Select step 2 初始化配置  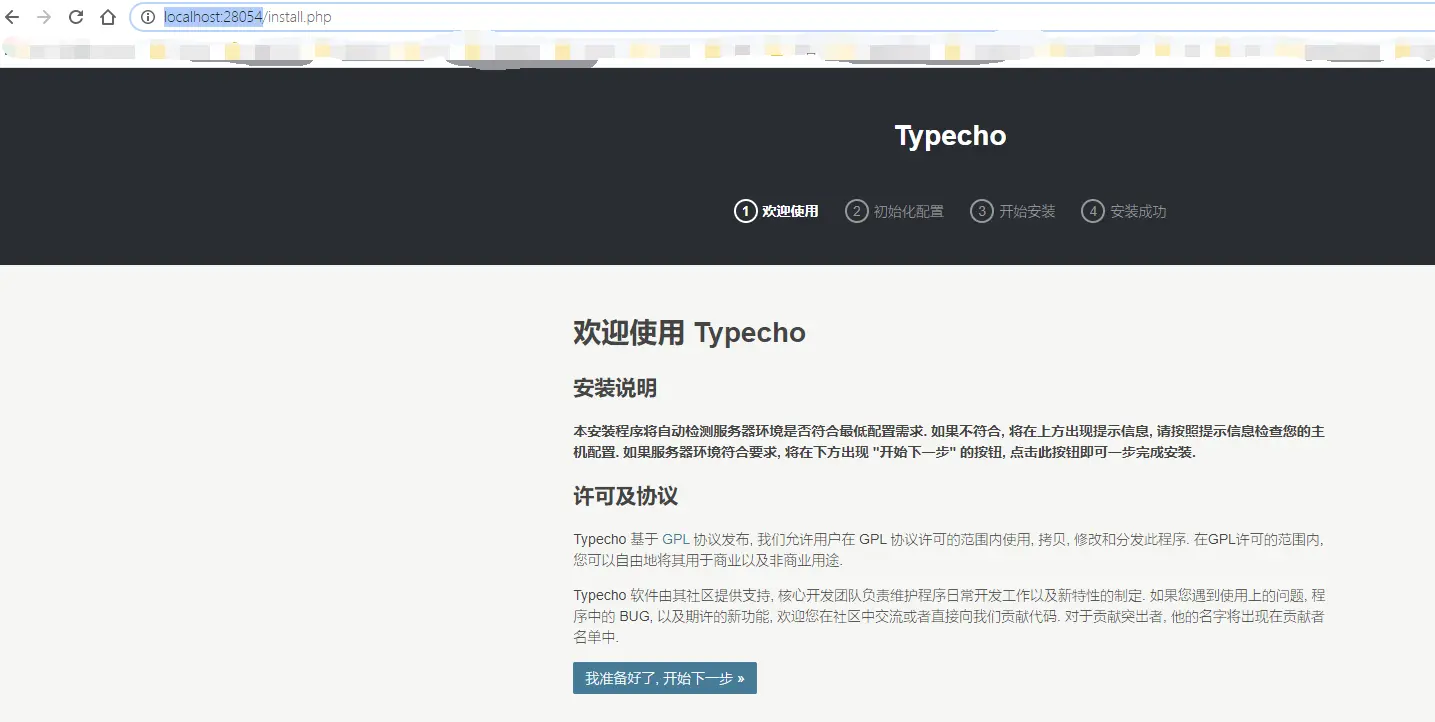pyautogui.click(x=894, y=211)
